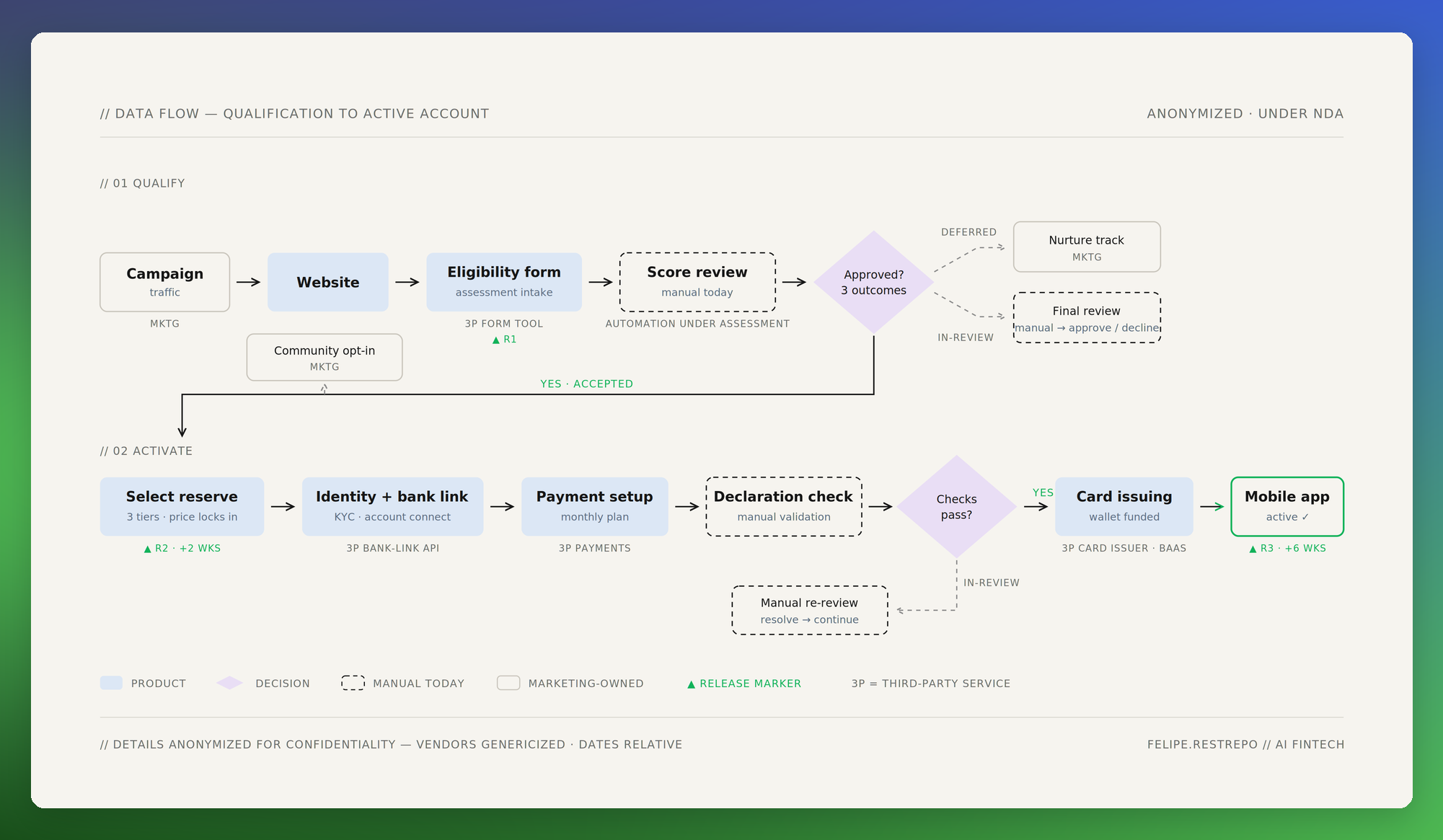Click the arrow from Select reserve to Identity
This screenshot has width=1443, height=840.
tap(283, 506)
